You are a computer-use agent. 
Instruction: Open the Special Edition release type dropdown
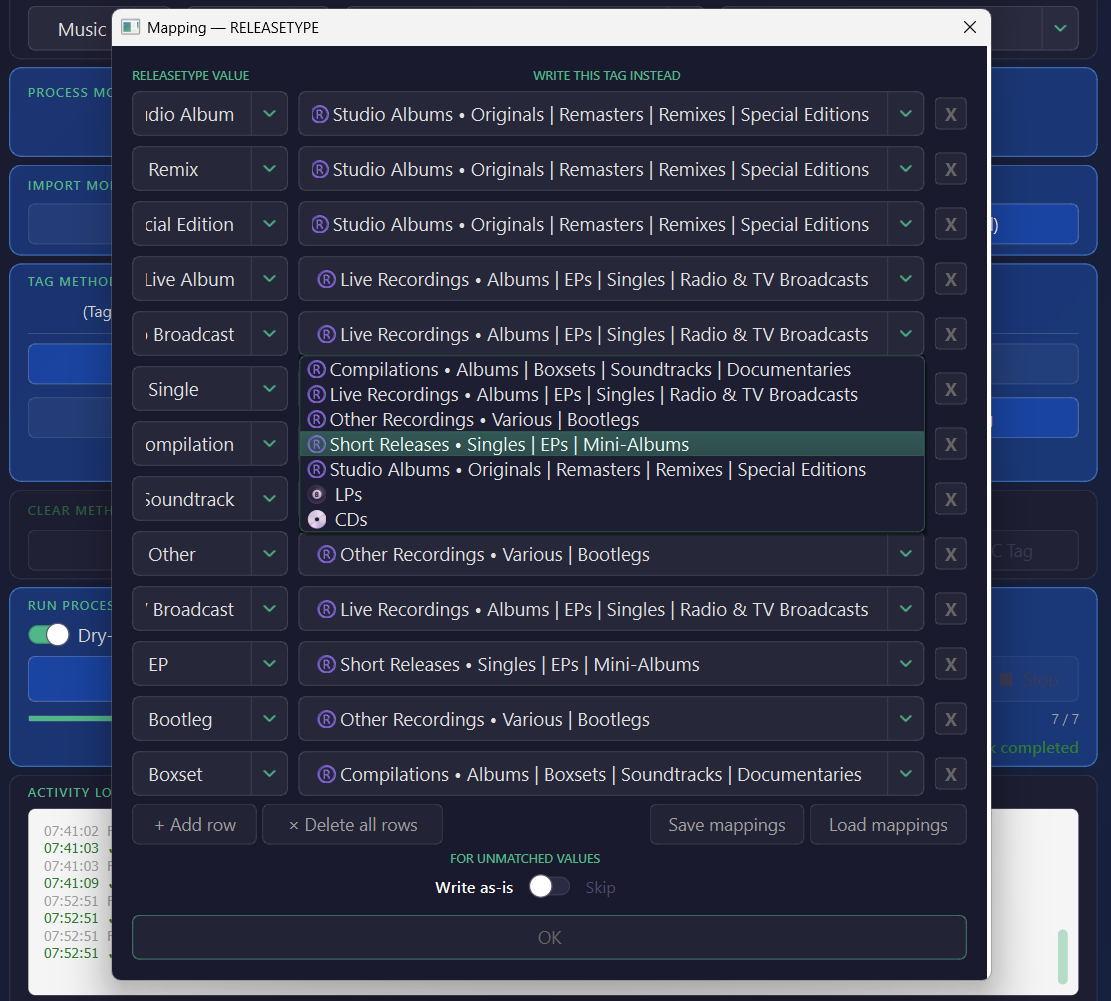pos(269,223)
